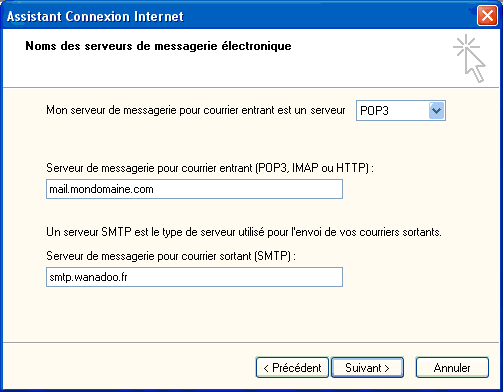The height and width of the screenshot is (392, 503).
Task: Click blank area after mail.mondomaine.com in field
Action: point(248,189)
